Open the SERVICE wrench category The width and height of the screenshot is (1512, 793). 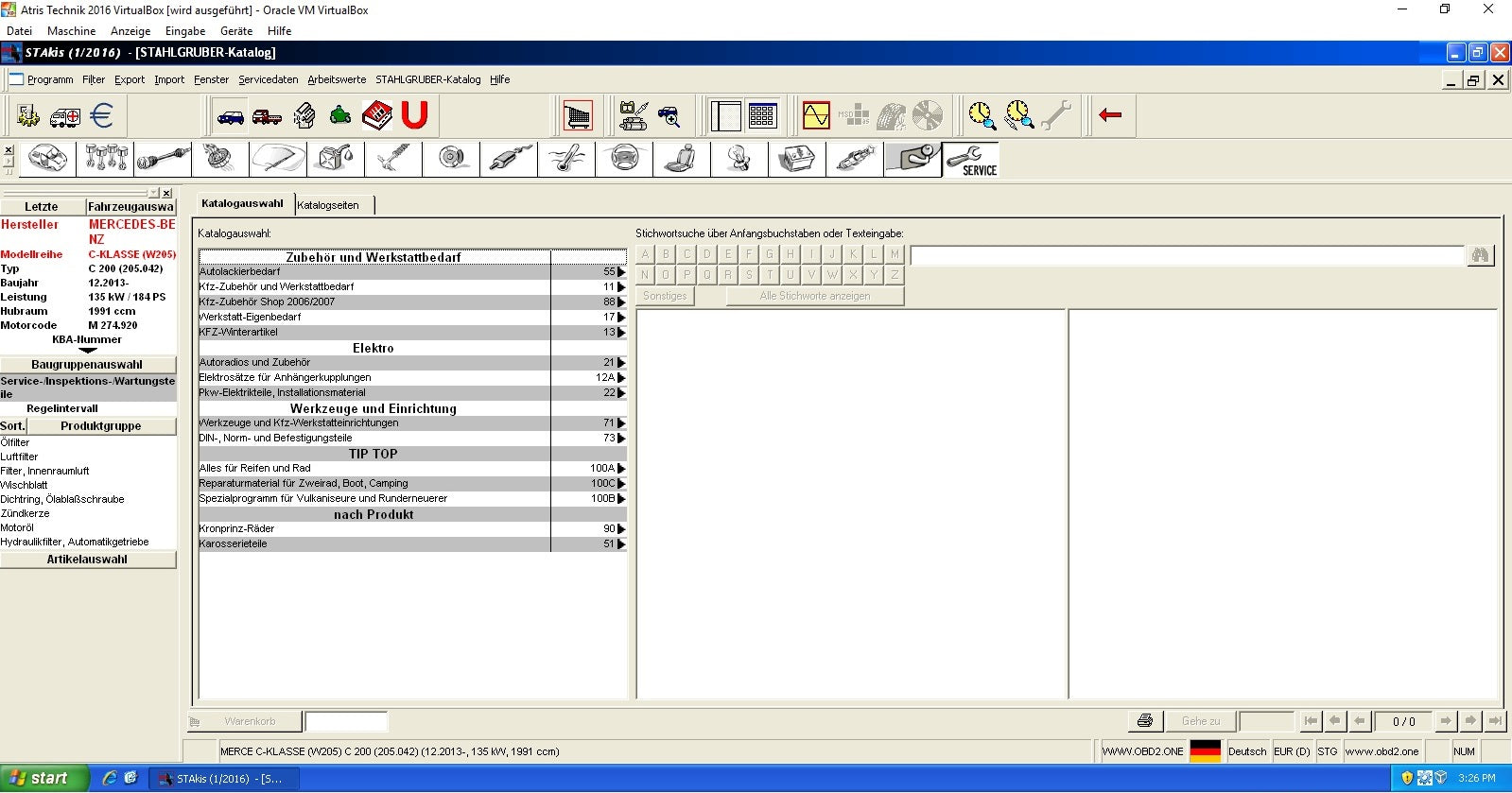(971, 159)
